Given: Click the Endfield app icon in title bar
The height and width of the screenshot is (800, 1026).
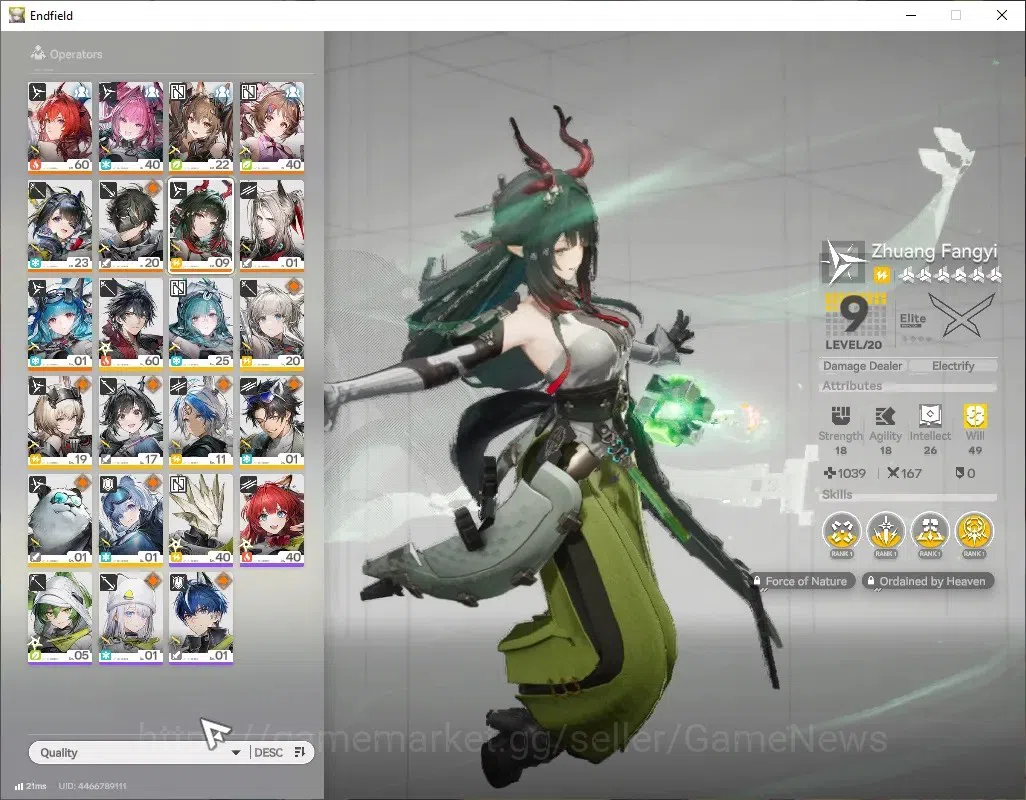Looking at the screenshot, I should point(16,15).
